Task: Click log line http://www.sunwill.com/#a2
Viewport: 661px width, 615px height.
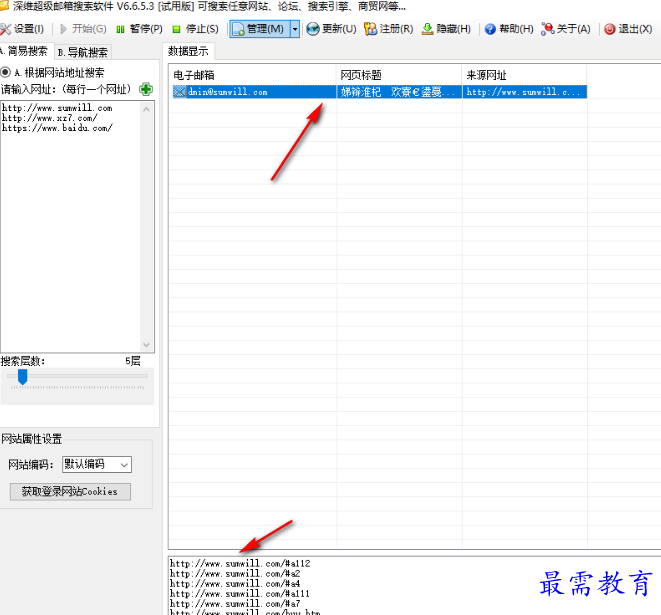Action: pyautogui.click(x=235, y=574)
